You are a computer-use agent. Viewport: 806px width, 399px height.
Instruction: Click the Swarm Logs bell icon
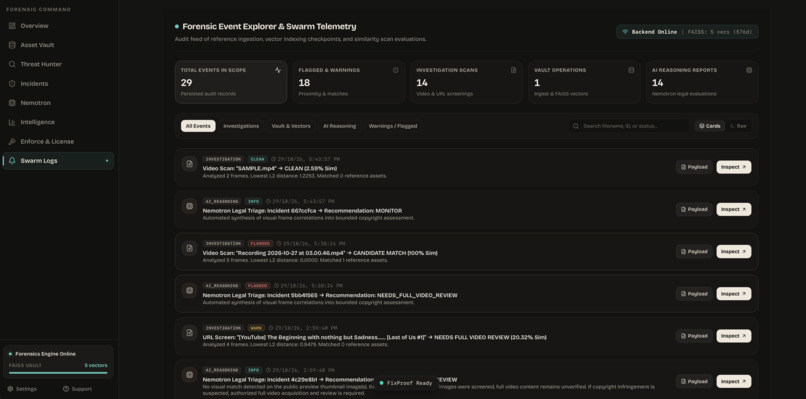[12, 161]
